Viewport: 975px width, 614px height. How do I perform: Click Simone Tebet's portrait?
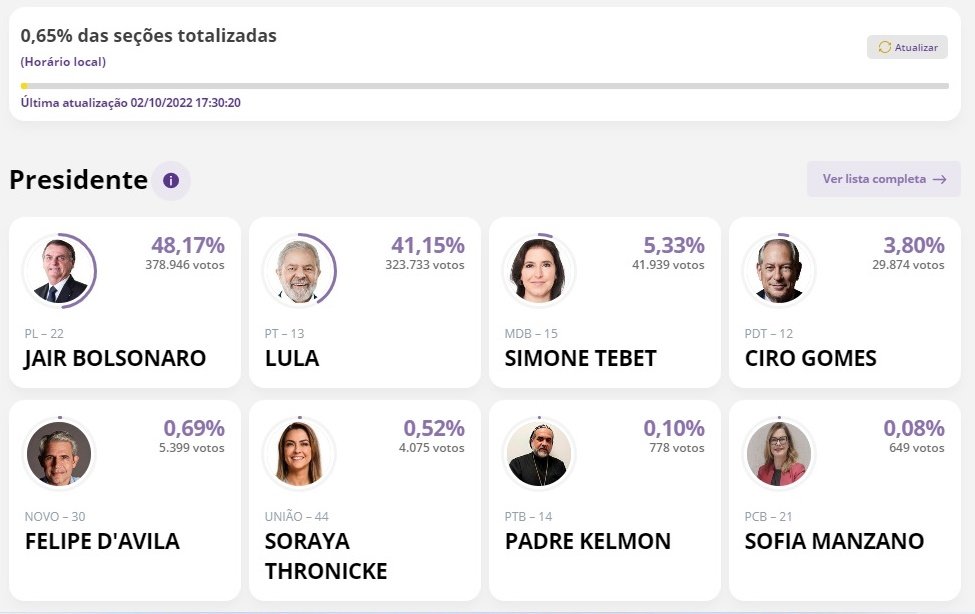coord(540,271)
